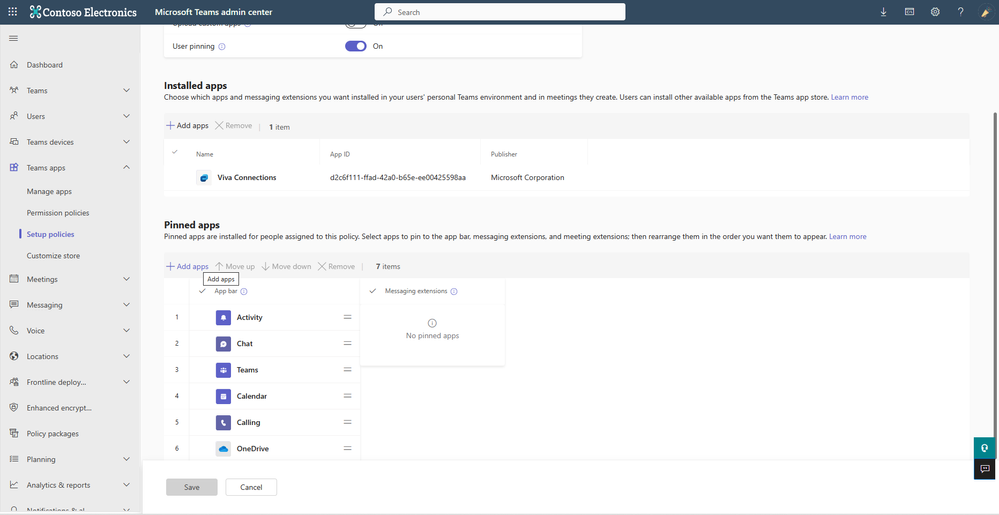Click Add apps under Pinned apps
Screen dimensions: 999x515
tap(187, 266)
